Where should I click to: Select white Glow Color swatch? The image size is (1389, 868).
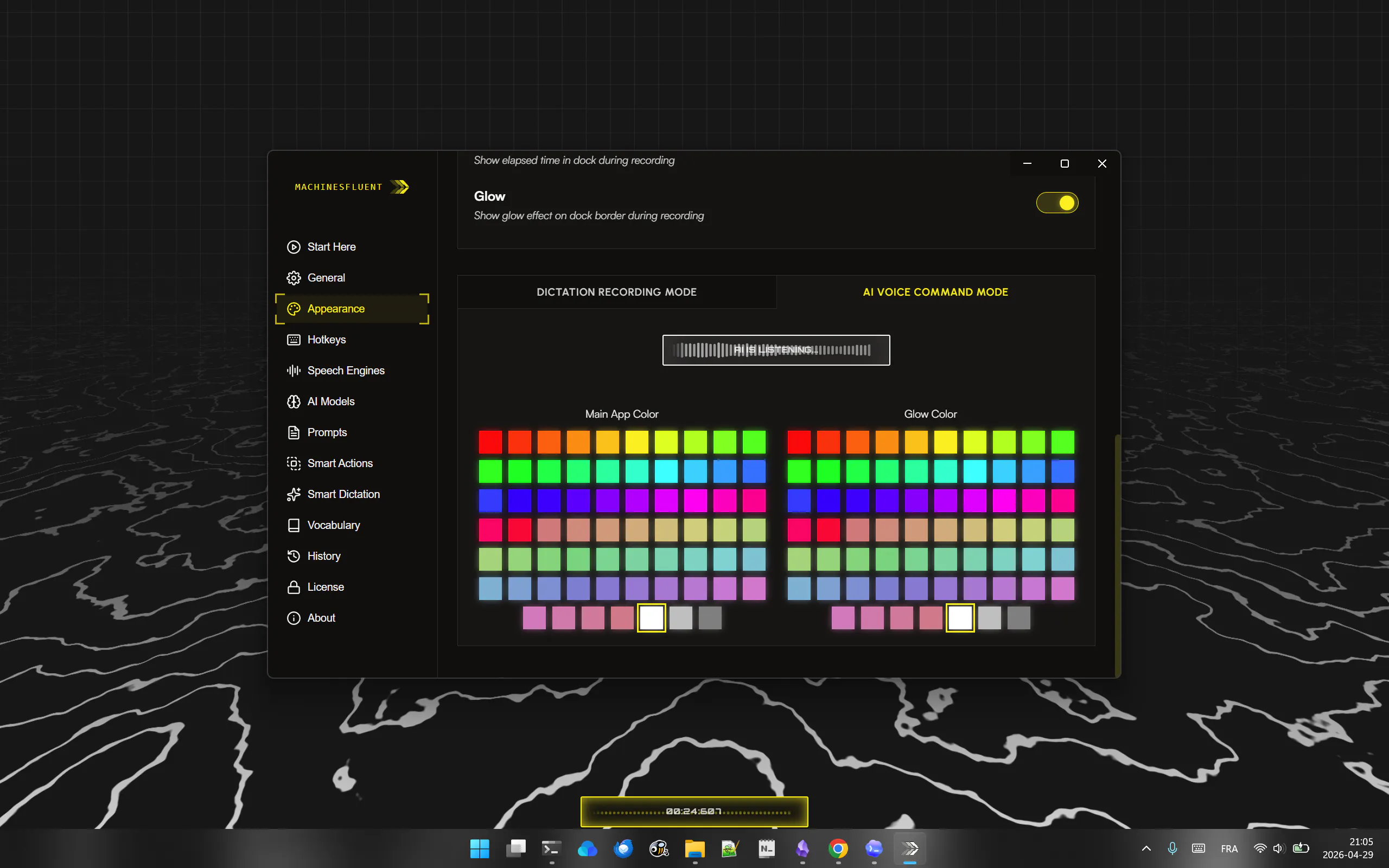click(960, 618)
